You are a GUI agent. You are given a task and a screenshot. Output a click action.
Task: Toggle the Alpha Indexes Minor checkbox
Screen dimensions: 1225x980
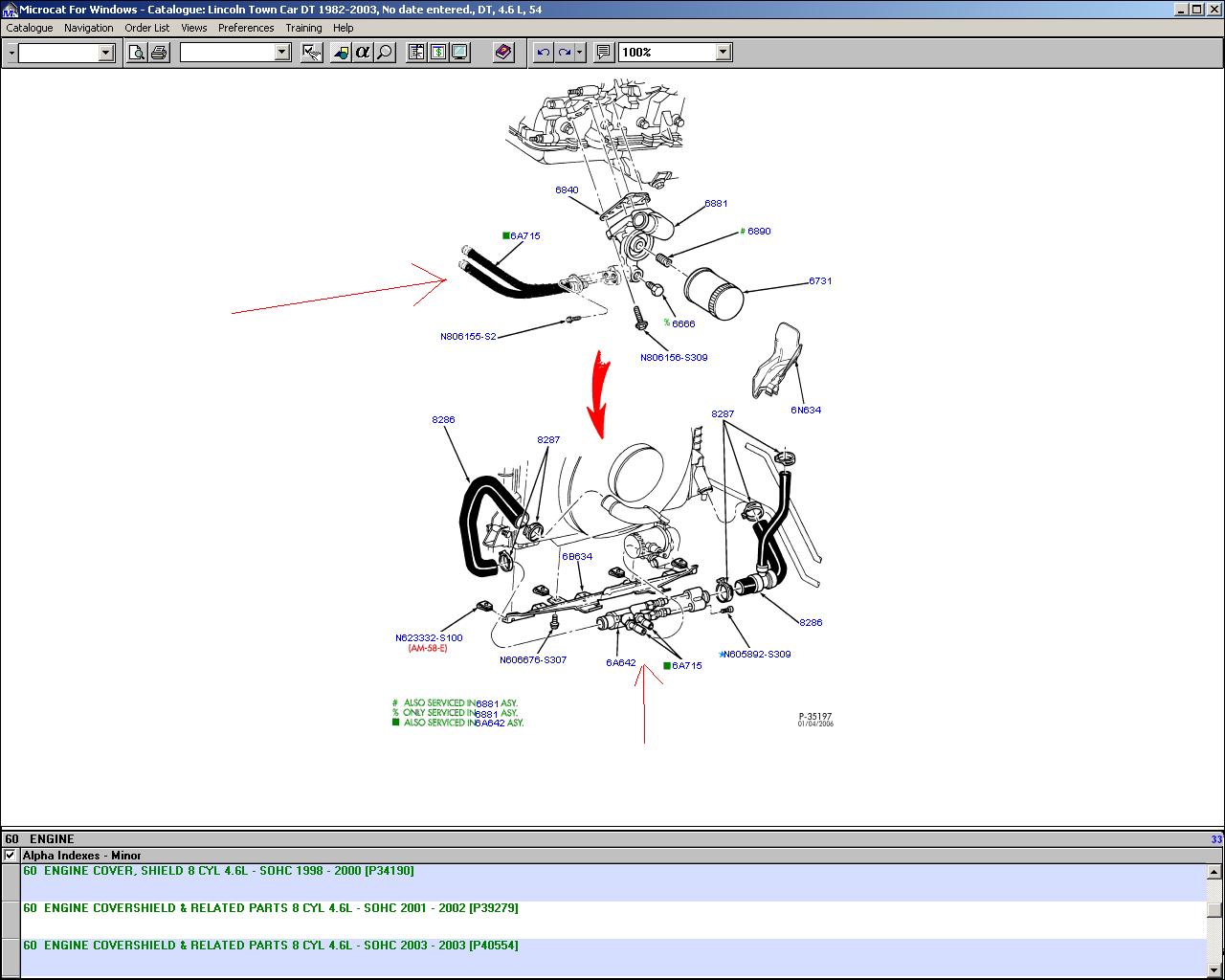pyautogui.click(x=11, y=856)
